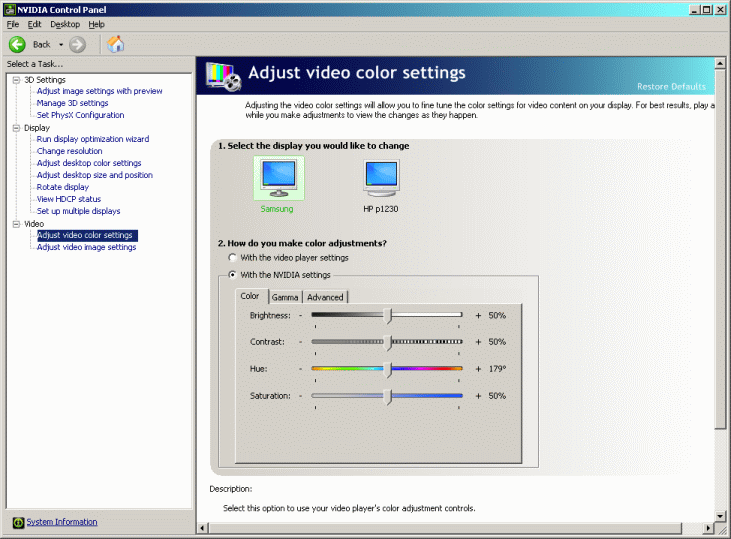731x539 pixels.
Task: Open the Desktop menu
Action: [x=65, y=24]
